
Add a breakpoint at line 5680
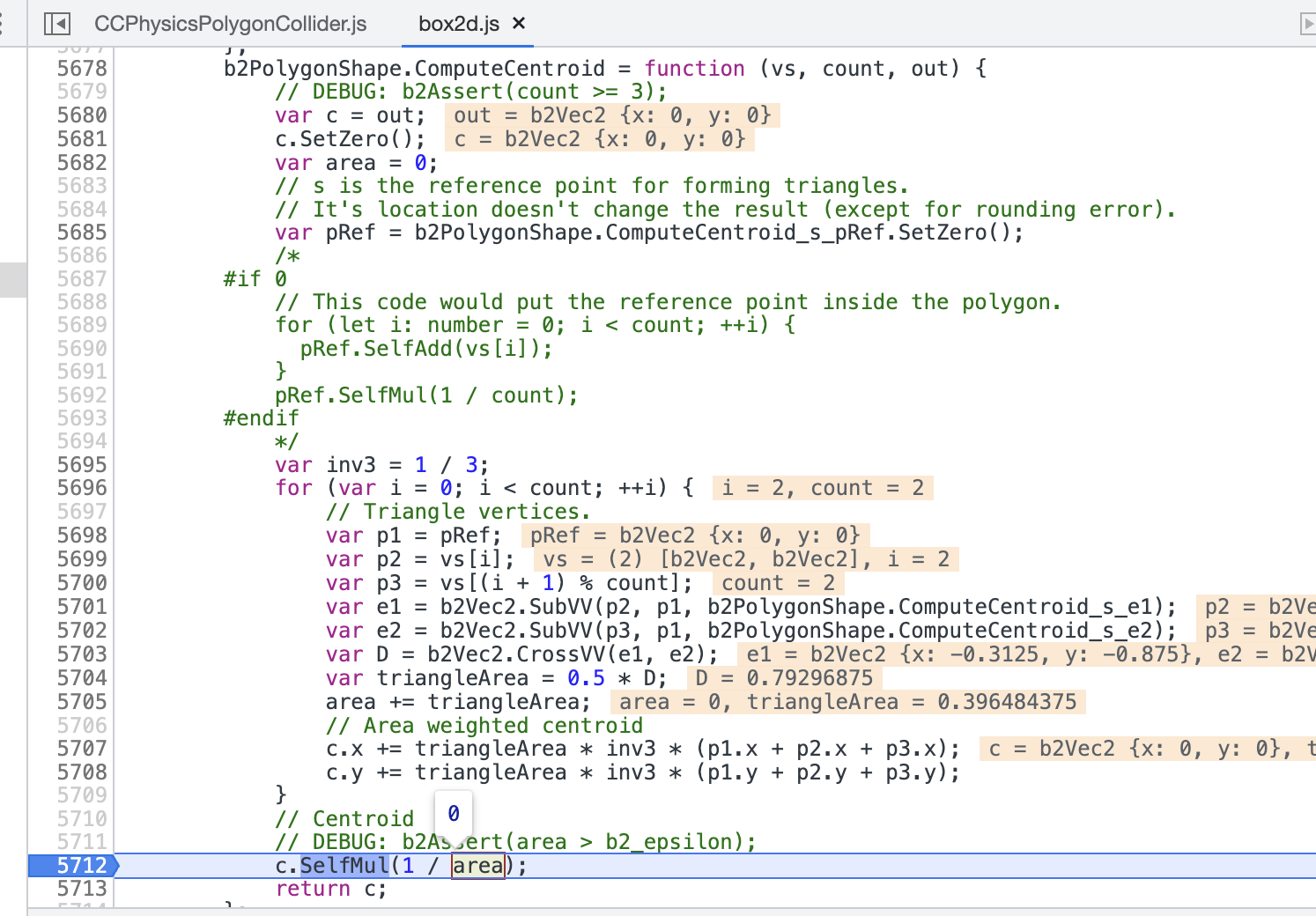tap(82, 115)
